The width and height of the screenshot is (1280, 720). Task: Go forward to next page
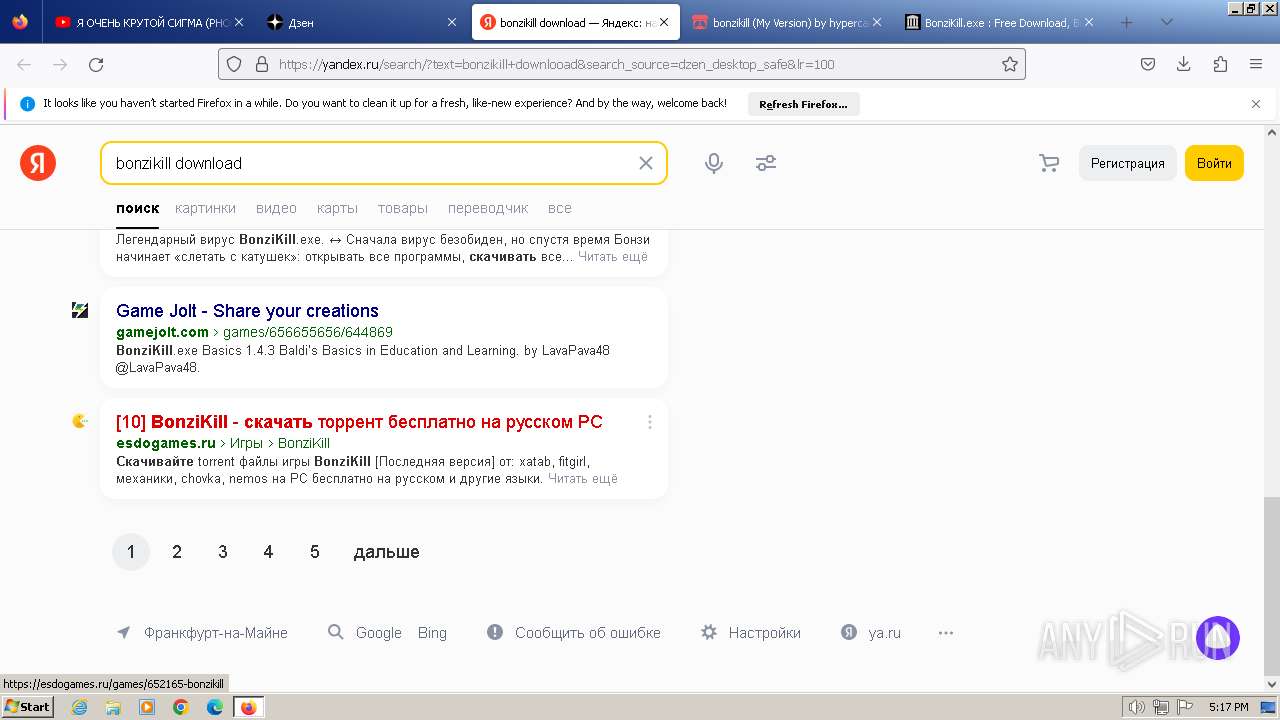coord(60,64)
